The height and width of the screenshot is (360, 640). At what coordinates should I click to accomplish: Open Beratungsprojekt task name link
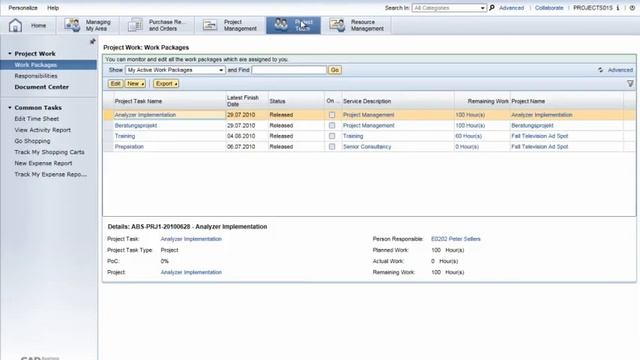tap(136, 126)
